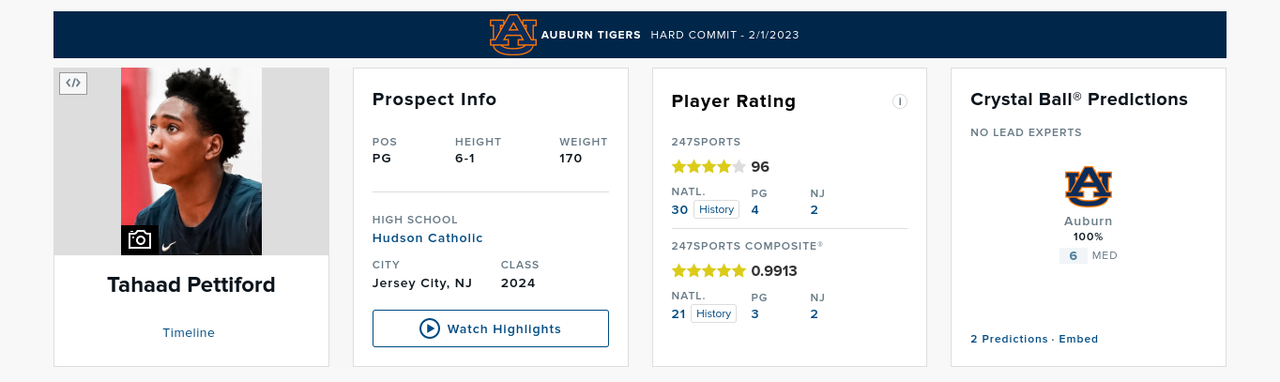Click the Auburn logo in top banner
The height and width of the screenshot is (382, 1280).
513,34
